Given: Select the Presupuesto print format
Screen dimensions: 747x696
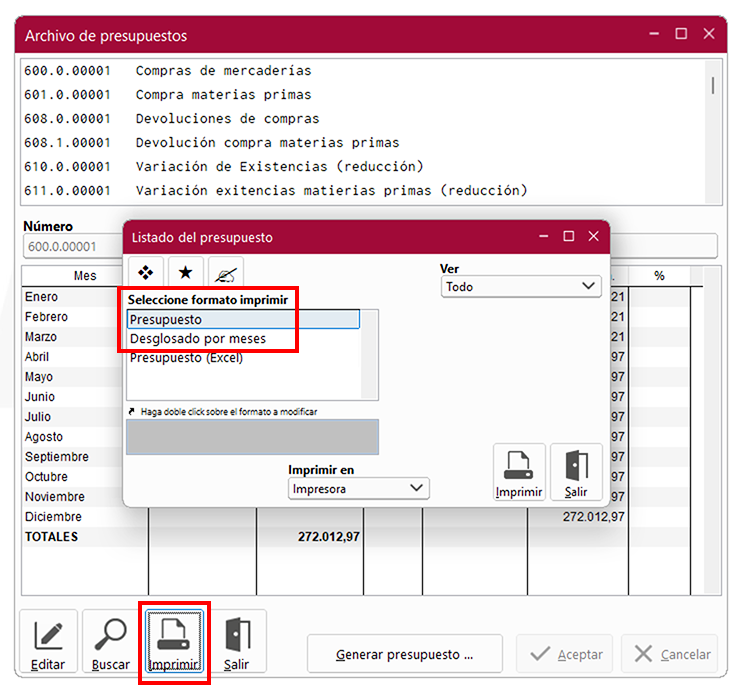Looking at the screenshot, I should click(x=242, y=320).
